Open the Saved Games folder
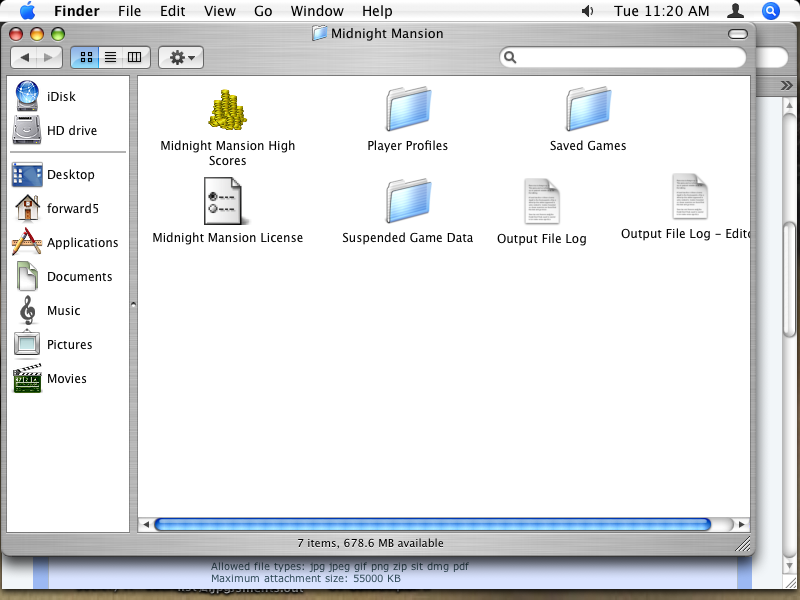The image size is (800, 600). [x=587, y=108]
